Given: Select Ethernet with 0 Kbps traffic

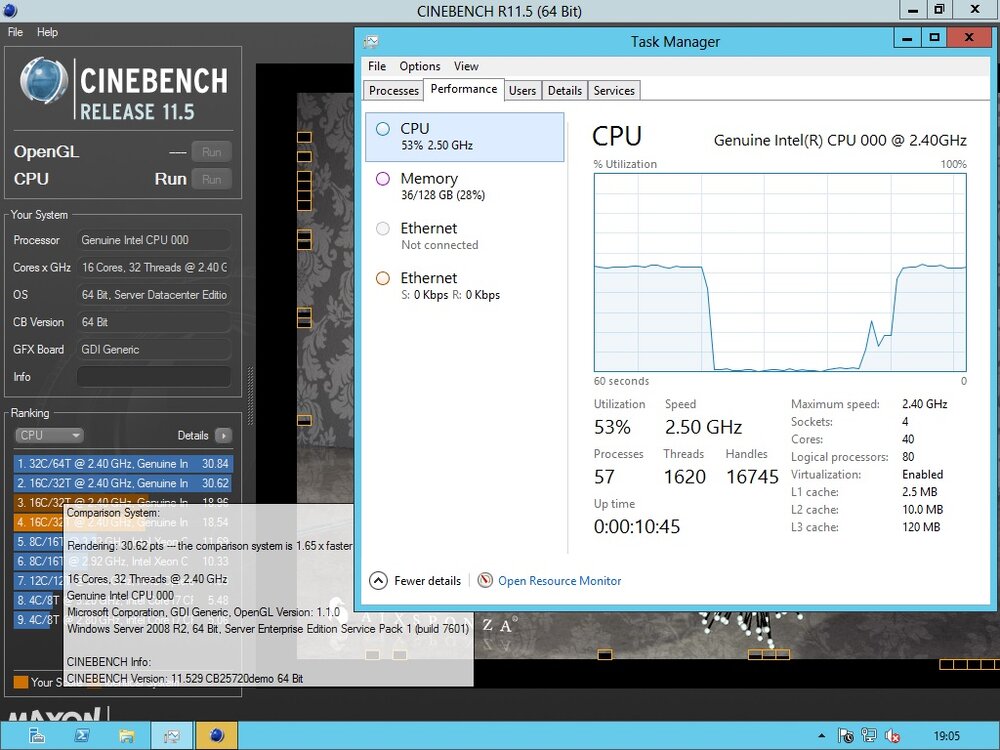Looking at the screenshot, I should 465,286.
